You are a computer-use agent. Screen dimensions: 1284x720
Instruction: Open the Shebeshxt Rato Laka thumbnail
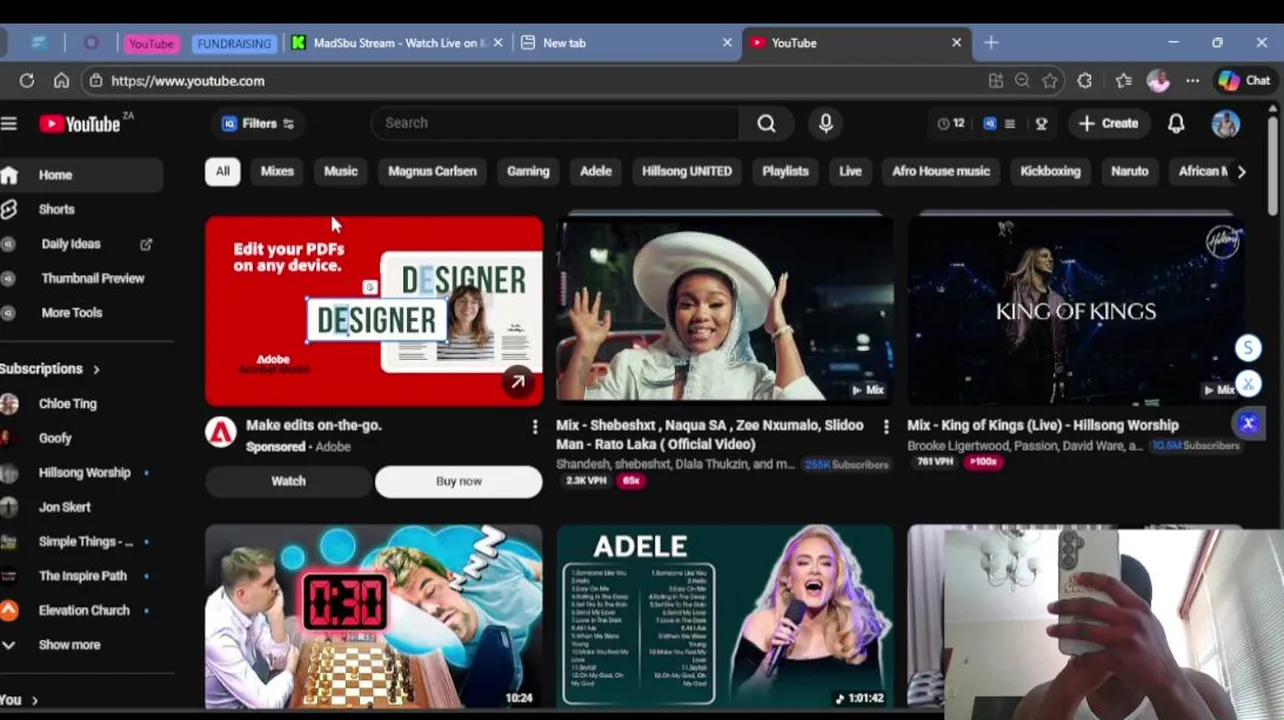[x=725, y=310]
